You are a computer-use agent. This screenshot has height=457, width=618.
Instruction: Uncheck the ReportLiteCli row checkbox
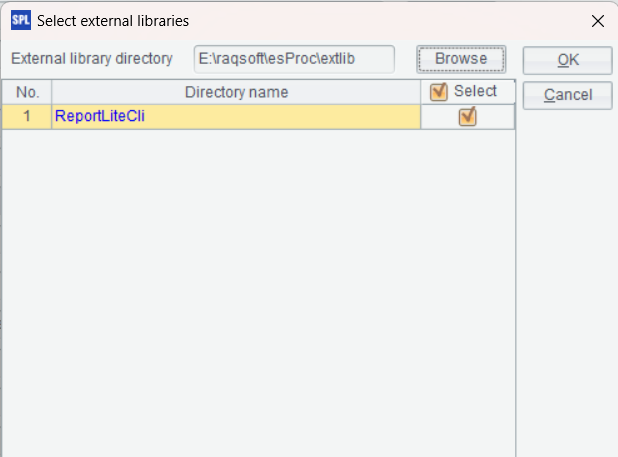[x=467, y=116]
